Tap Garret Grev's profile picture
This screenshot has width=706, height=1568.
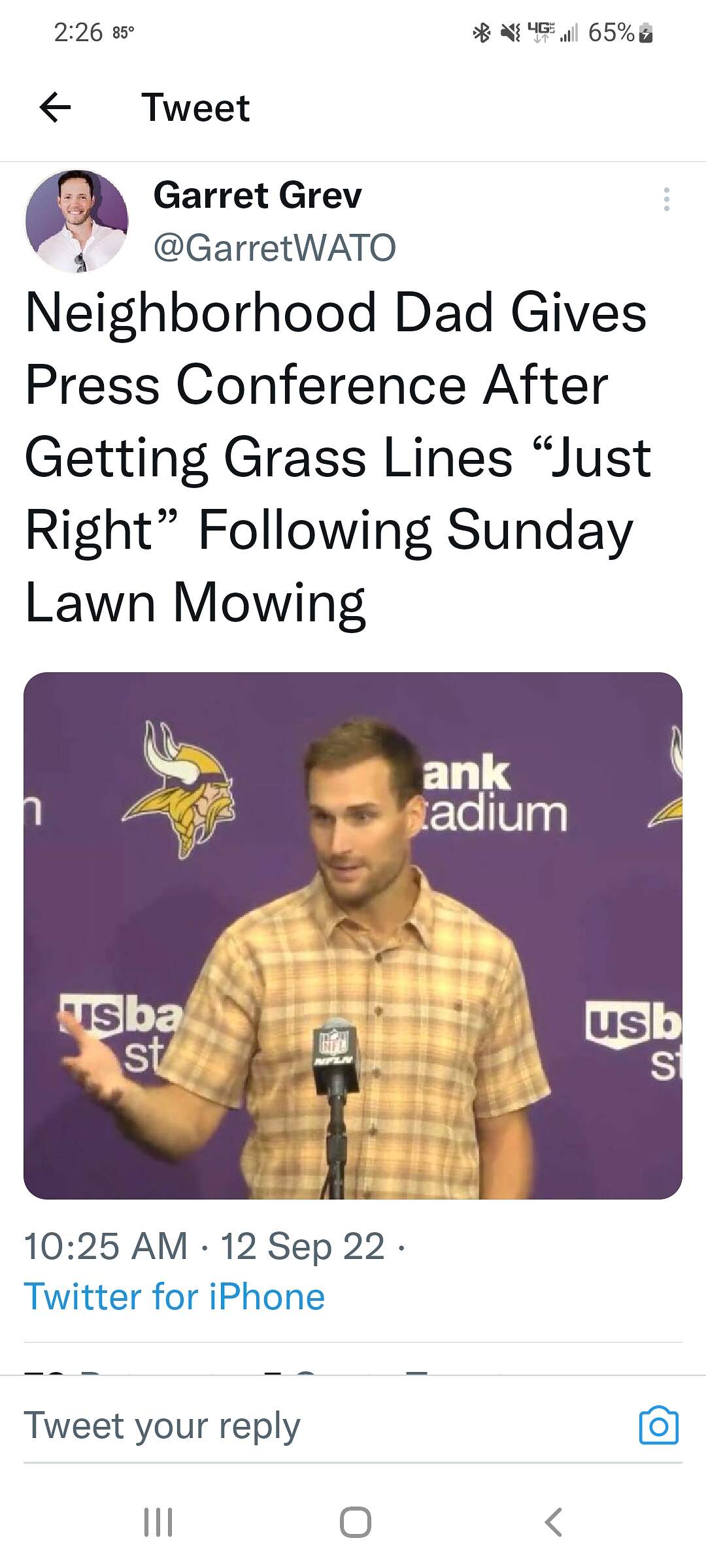(76, 221)
